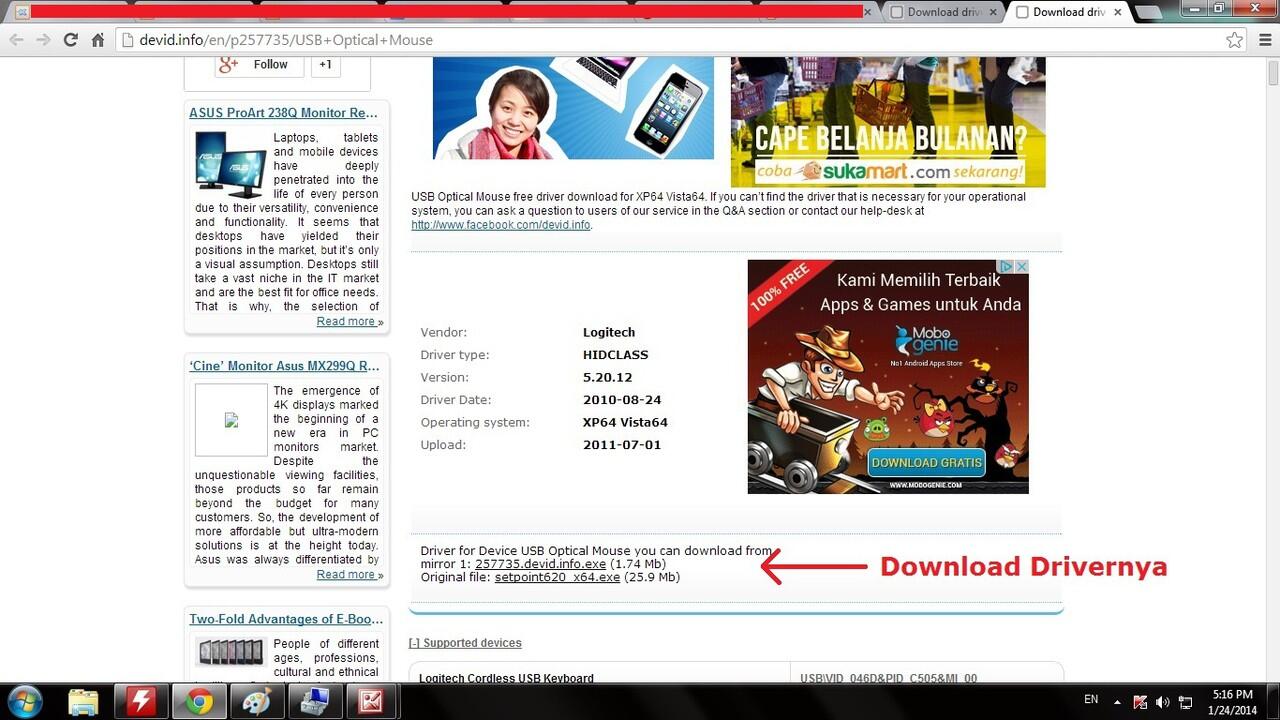Go back with the browser Back arrow
This screenshot has width=1280, height=720.
tap(17, 40)
